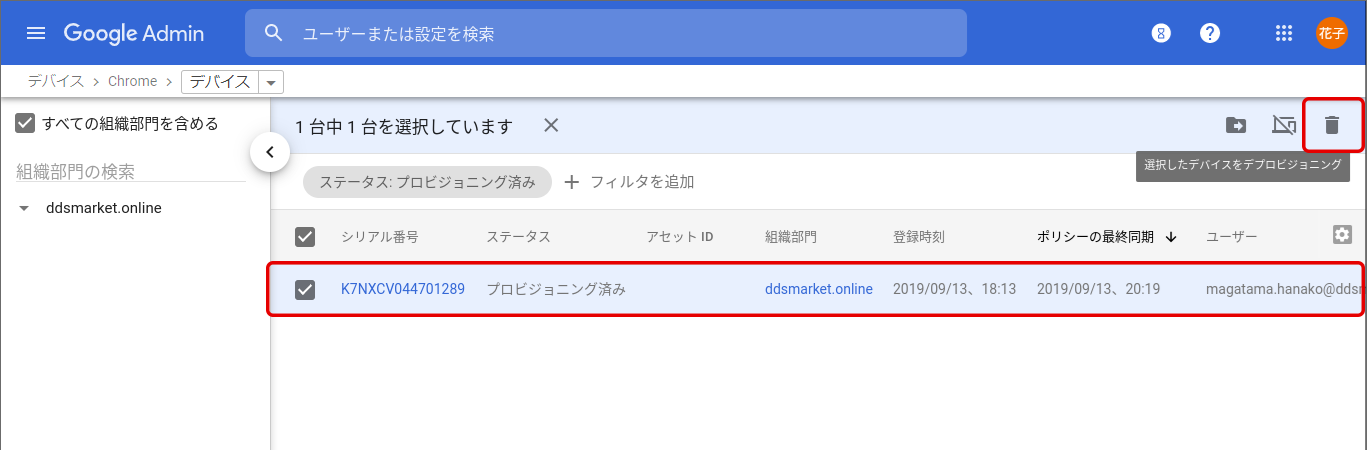Toggle すべての組織部門を含める checkbox

(x=26, y=124)
